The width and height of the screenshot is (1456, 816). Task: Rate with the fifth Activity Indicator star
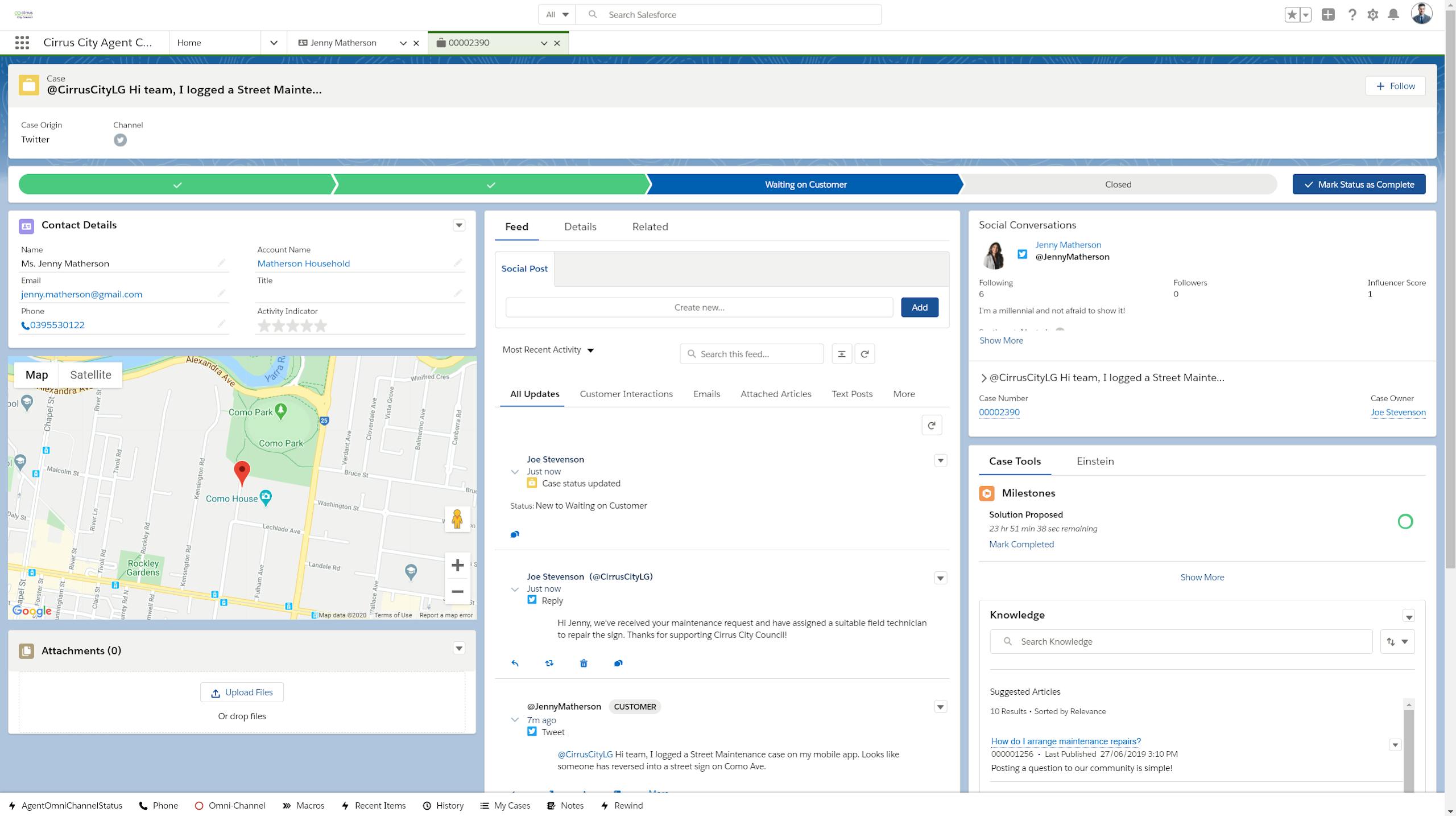tap(321, 325)
